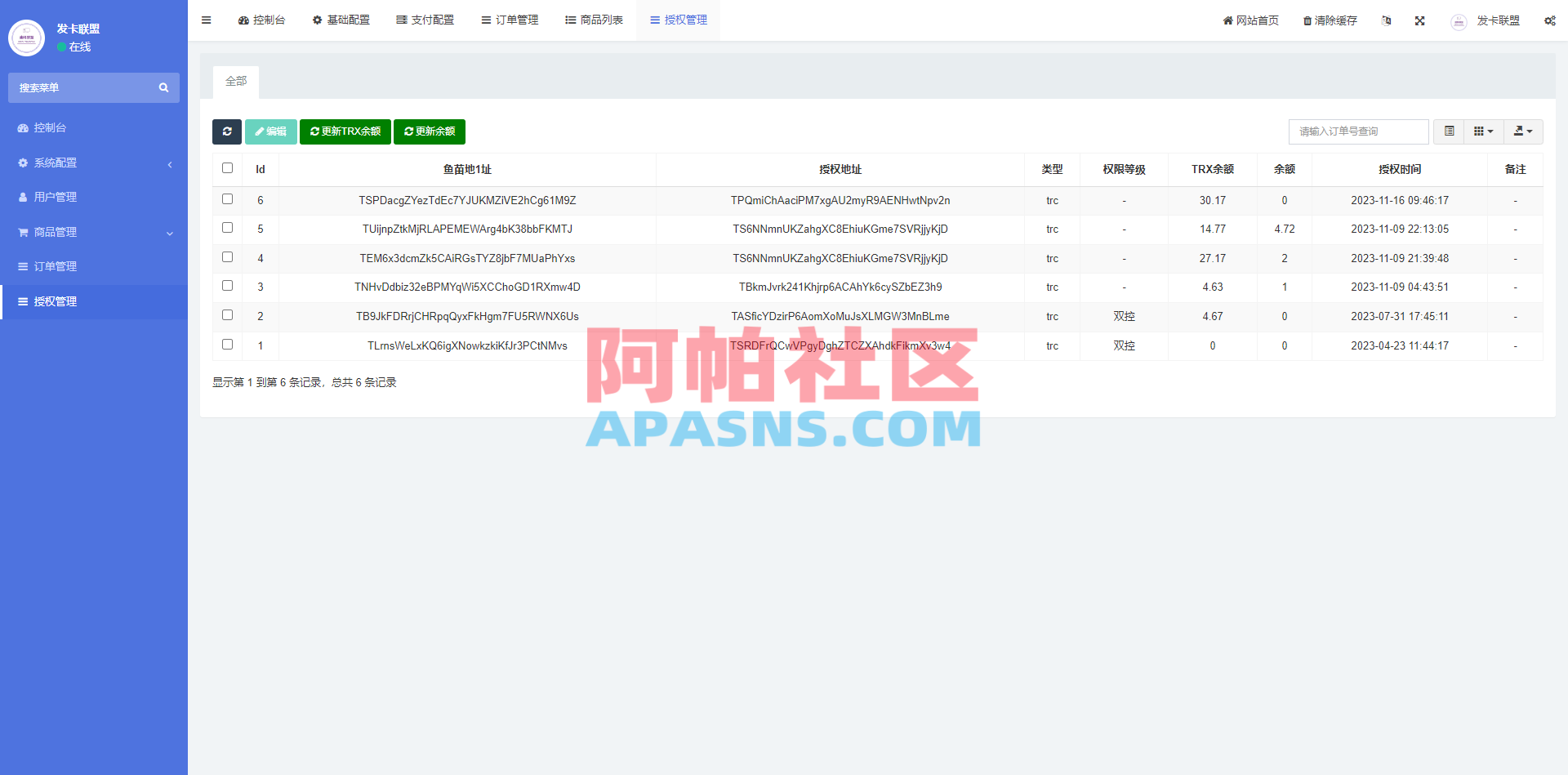
Task: Click the hamburger menu icon
Action: [206, 20]
